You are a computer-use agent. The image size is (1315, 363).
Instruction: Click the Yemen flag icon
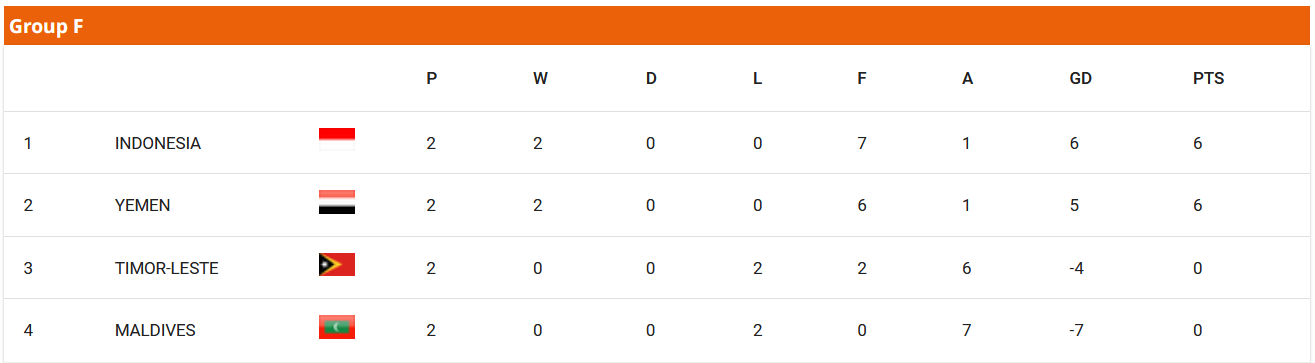point(337,202)
